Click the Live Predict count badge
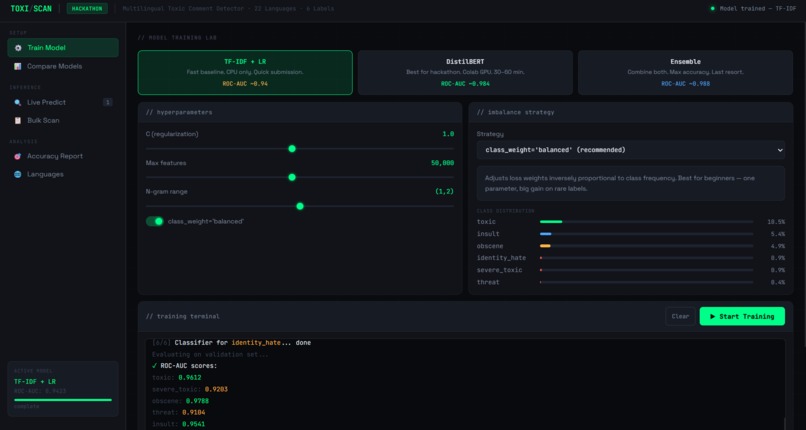806x430 pixels. coord(107,102)
